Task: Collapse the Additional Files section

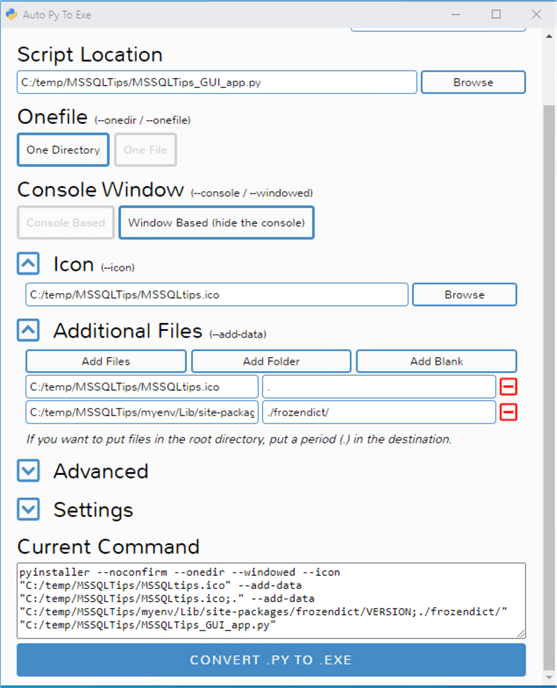Action: (x=28, y=330)
